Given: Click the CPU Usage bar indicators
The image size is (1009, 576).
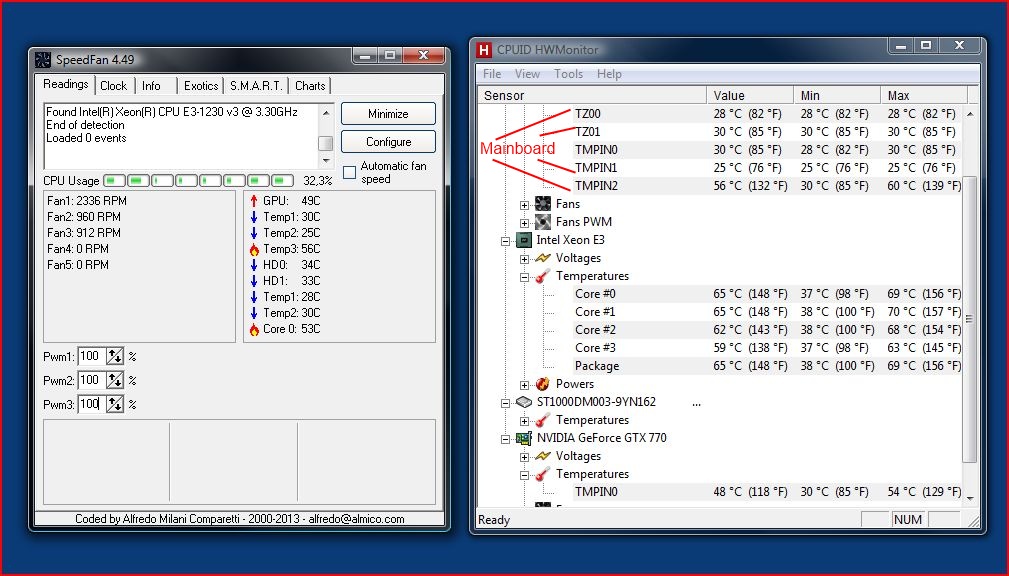Looking at the screenshot, I should tap(198, 181).
